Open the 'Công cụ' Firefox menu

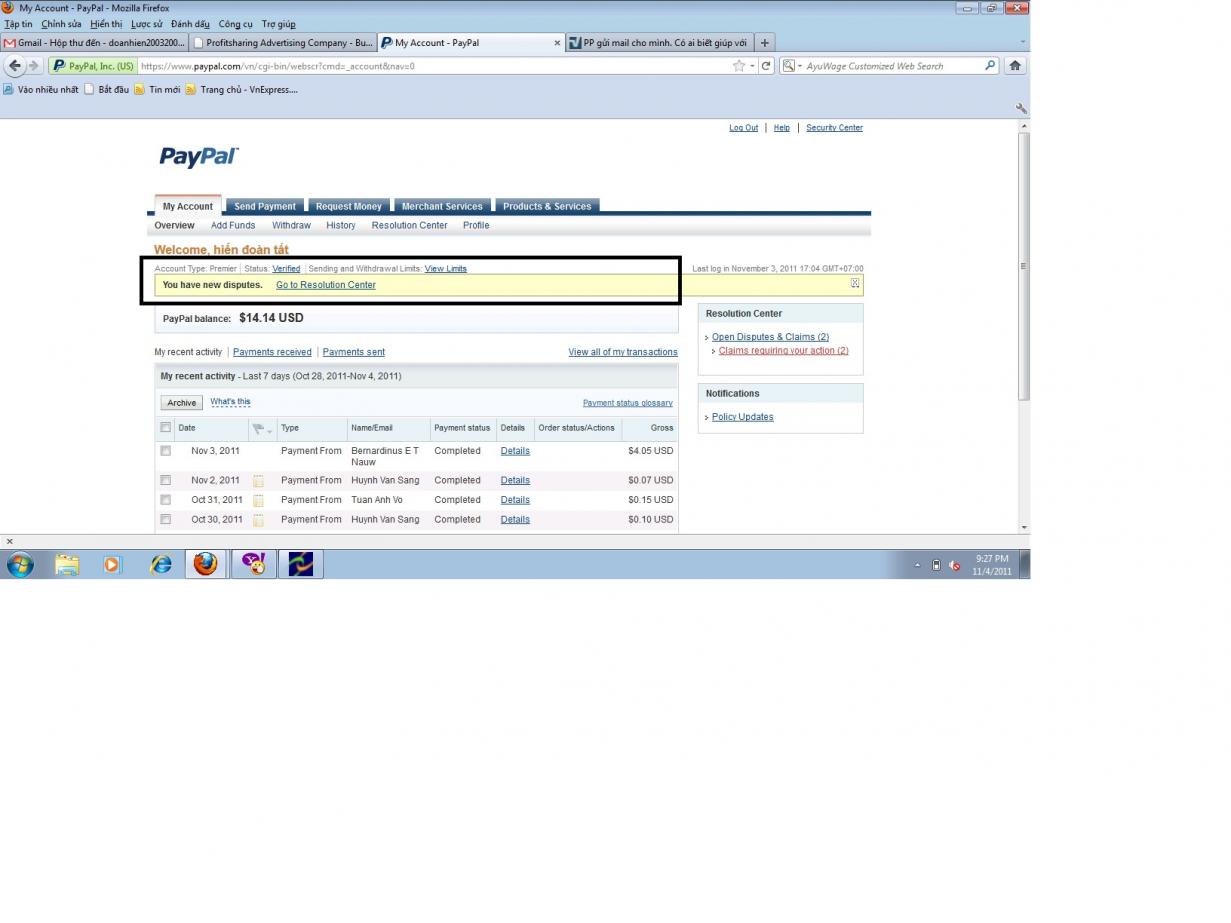(235, 24)
